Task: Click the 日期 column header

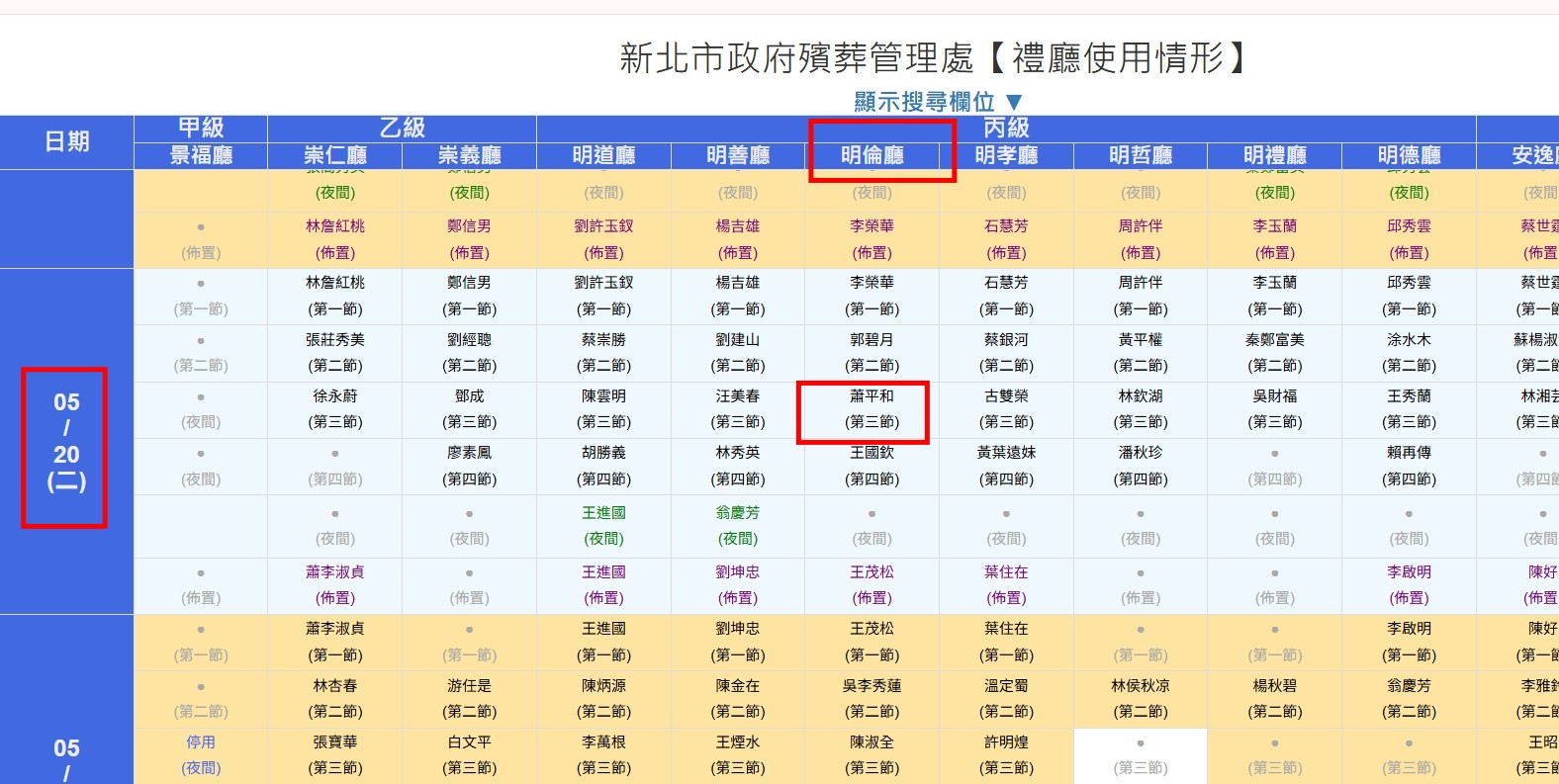Action: (x=67, y=141)
